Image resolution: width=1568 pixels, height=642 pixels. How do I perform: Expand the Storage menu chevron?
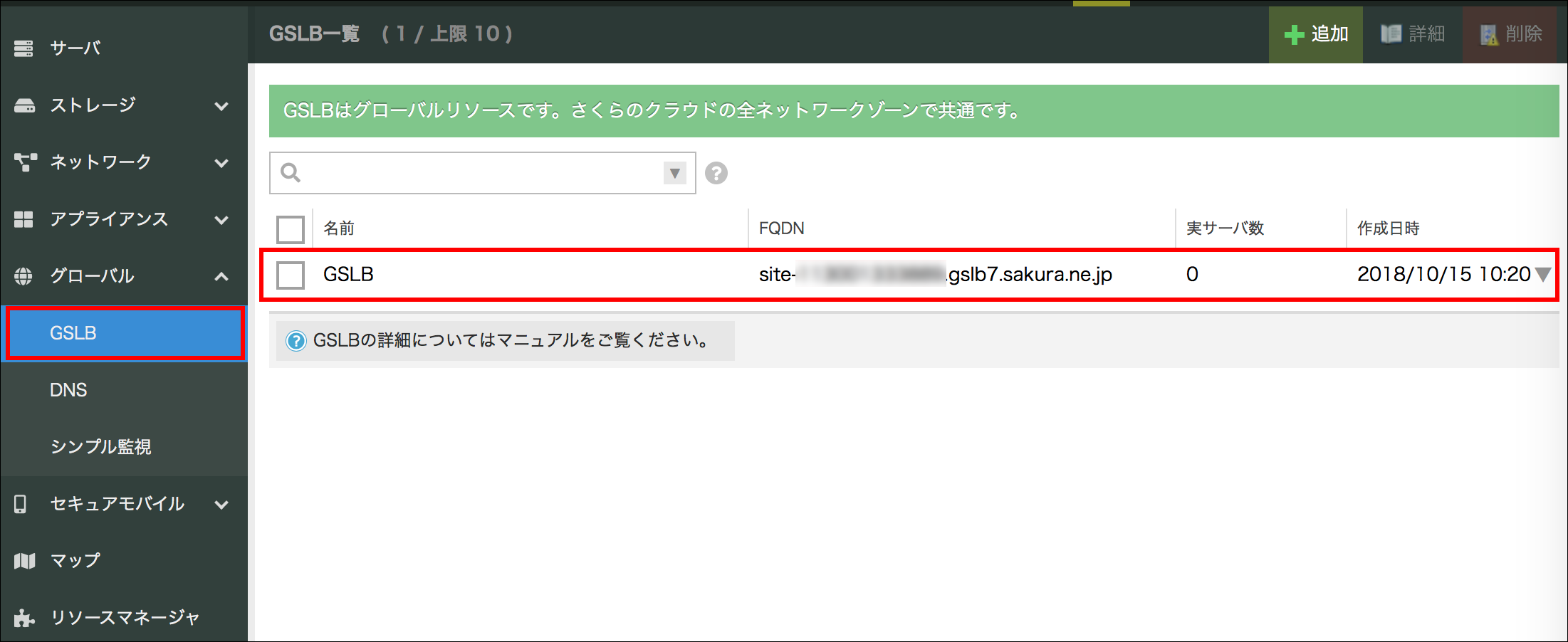click(x=221, y=106)
